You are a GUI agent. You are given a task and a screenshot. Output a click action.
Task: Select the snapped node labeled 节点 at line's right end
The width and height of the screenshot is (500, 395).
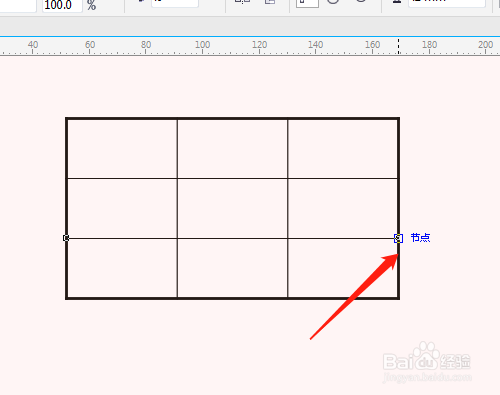[398, 238]
